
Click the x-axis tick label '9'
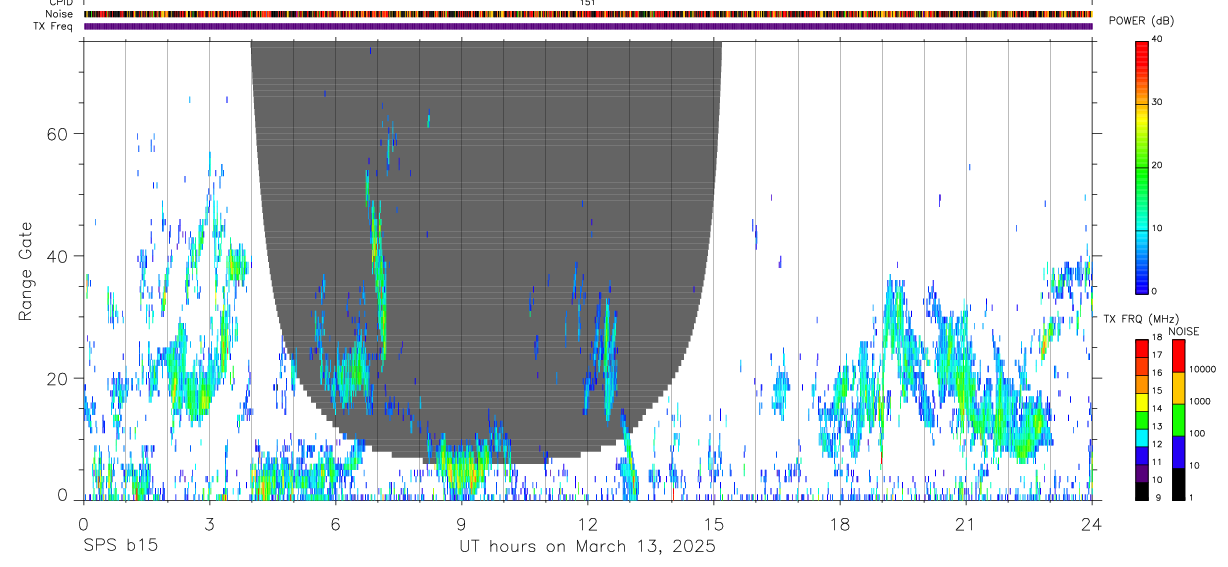[x=461, y=524]
